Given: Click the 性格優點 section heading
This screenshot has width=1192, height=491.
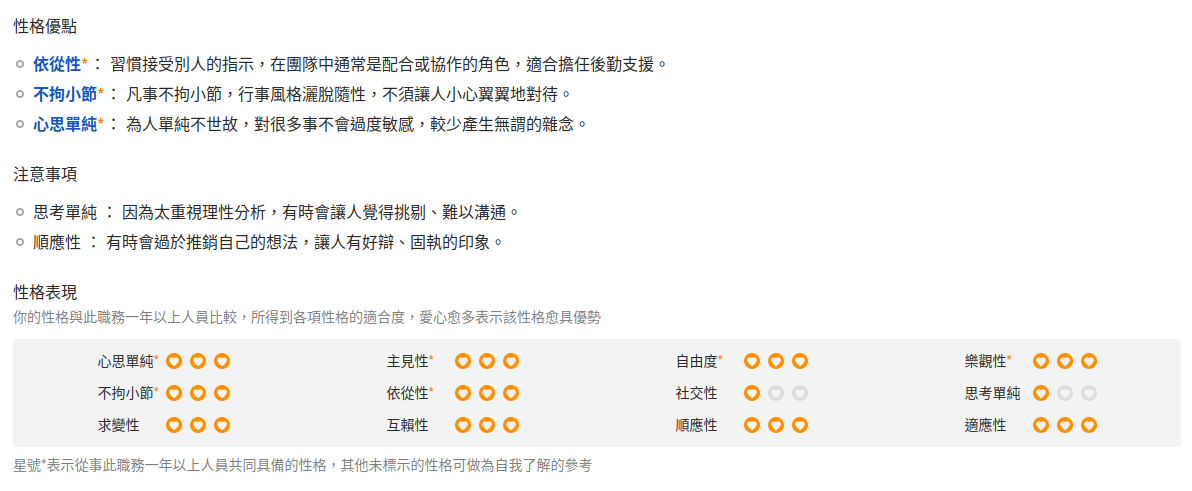Looking at the screenshot, I should (45, 26).
